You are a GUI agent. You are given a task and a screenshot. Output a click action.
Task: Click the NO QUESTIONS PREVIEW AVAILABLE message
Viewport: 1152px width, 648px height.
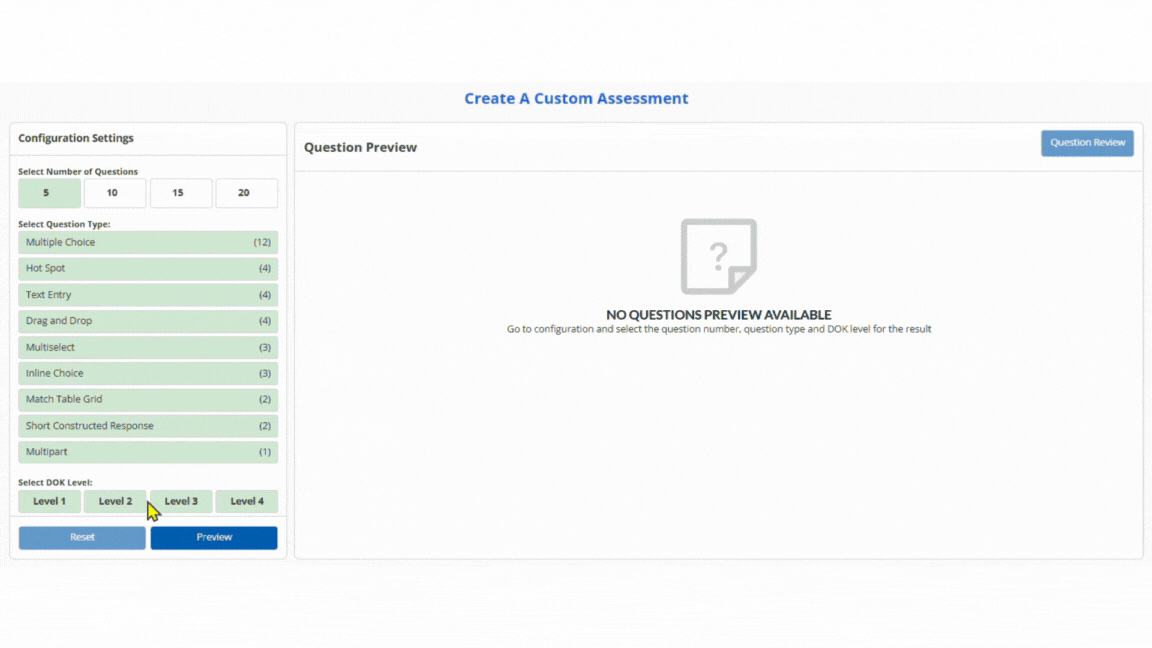[719, 314]
